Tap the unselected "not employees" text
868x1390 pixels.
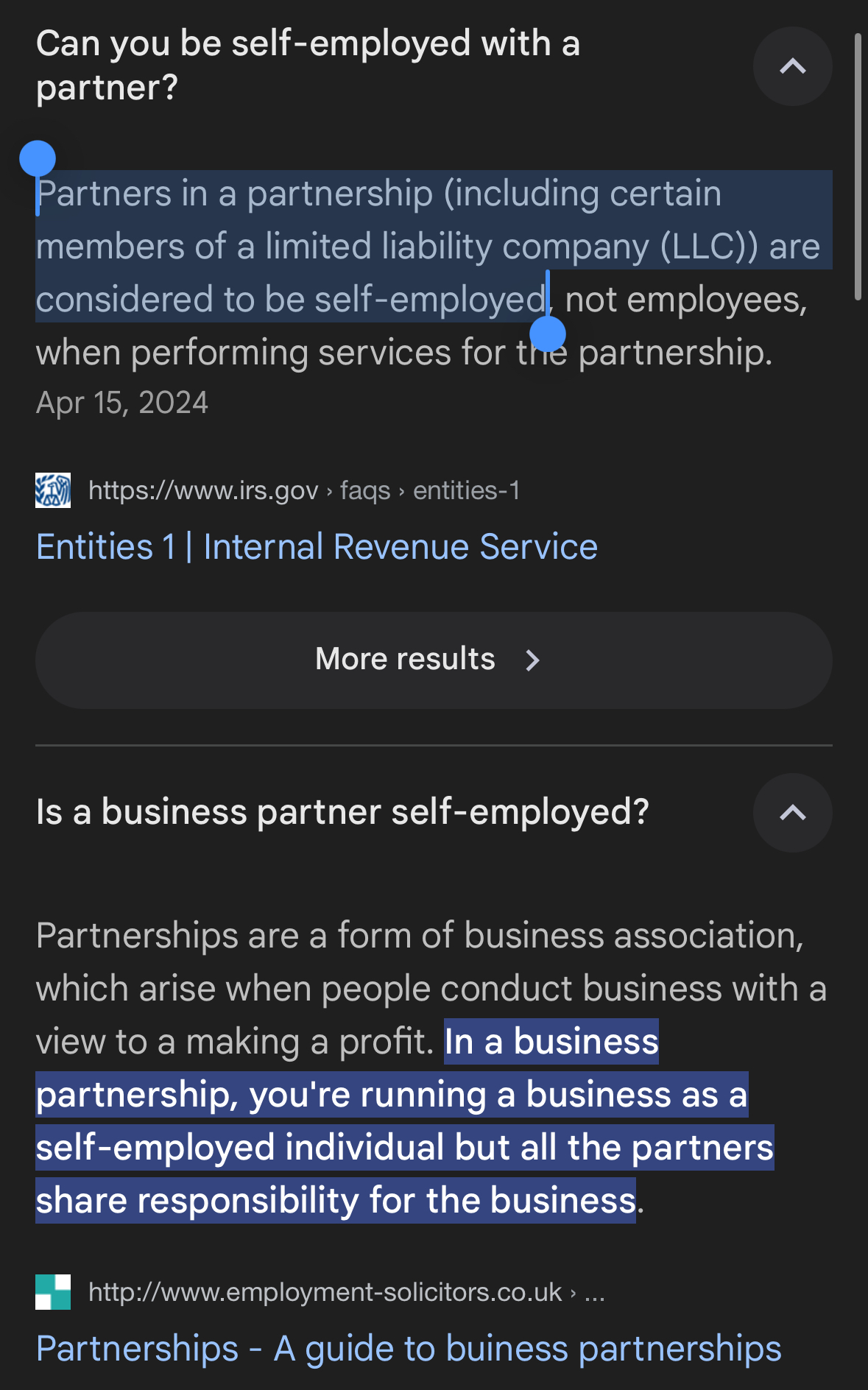[685, 300]
